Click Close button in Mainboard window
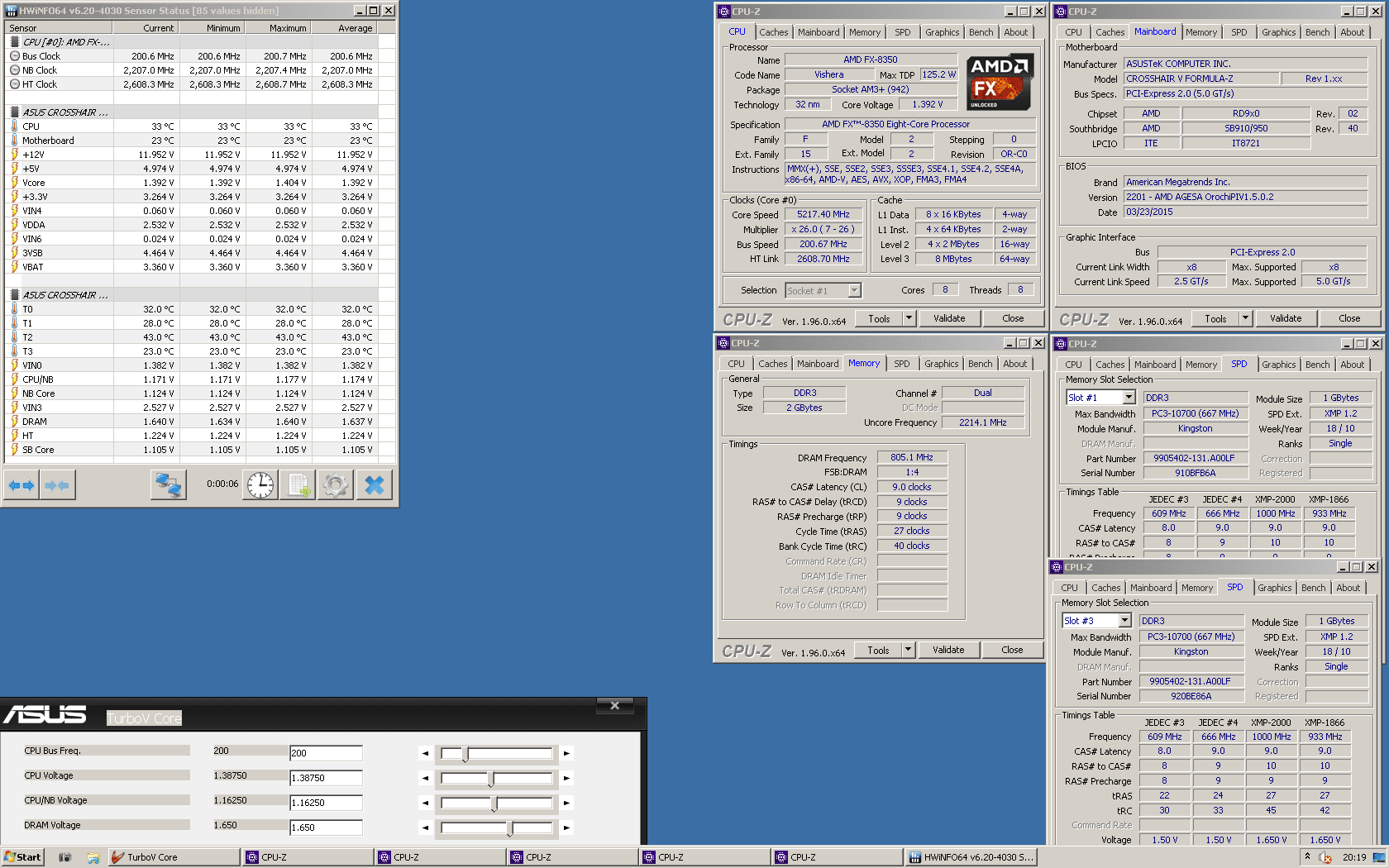The width and height of the screenshot is (1389, 868). [x=1349, y=318]
